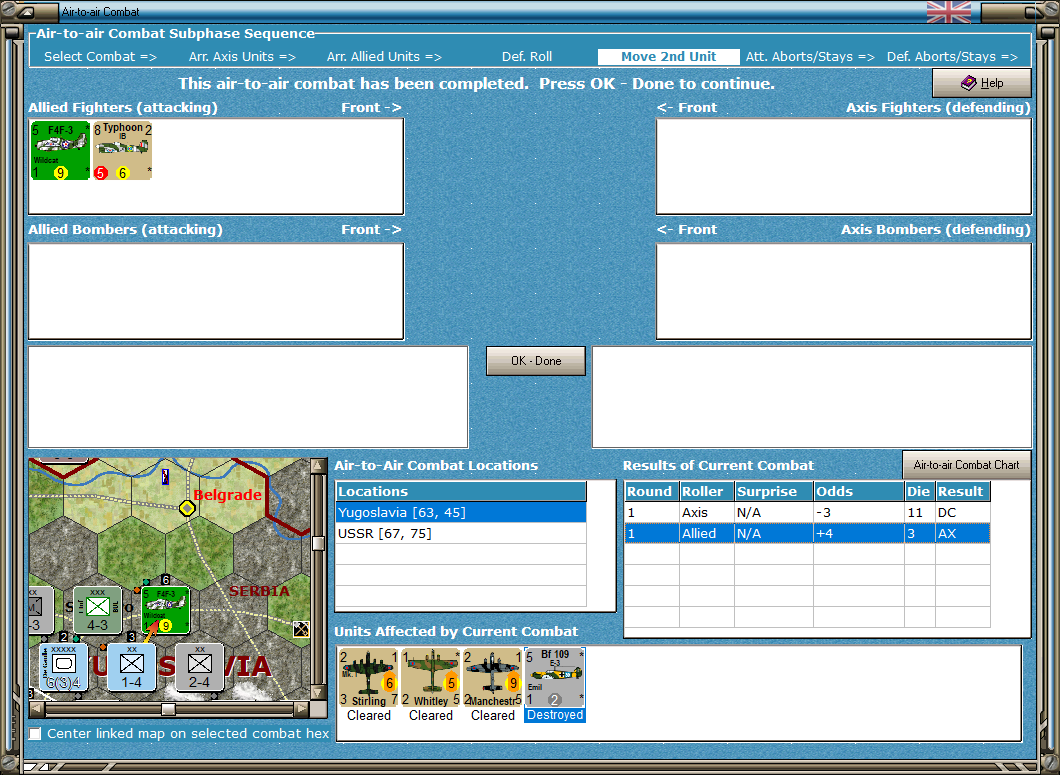
Task: Click the 'Def. Aborts/Stays =>' subphase step
Action: [x=952, y=57]
